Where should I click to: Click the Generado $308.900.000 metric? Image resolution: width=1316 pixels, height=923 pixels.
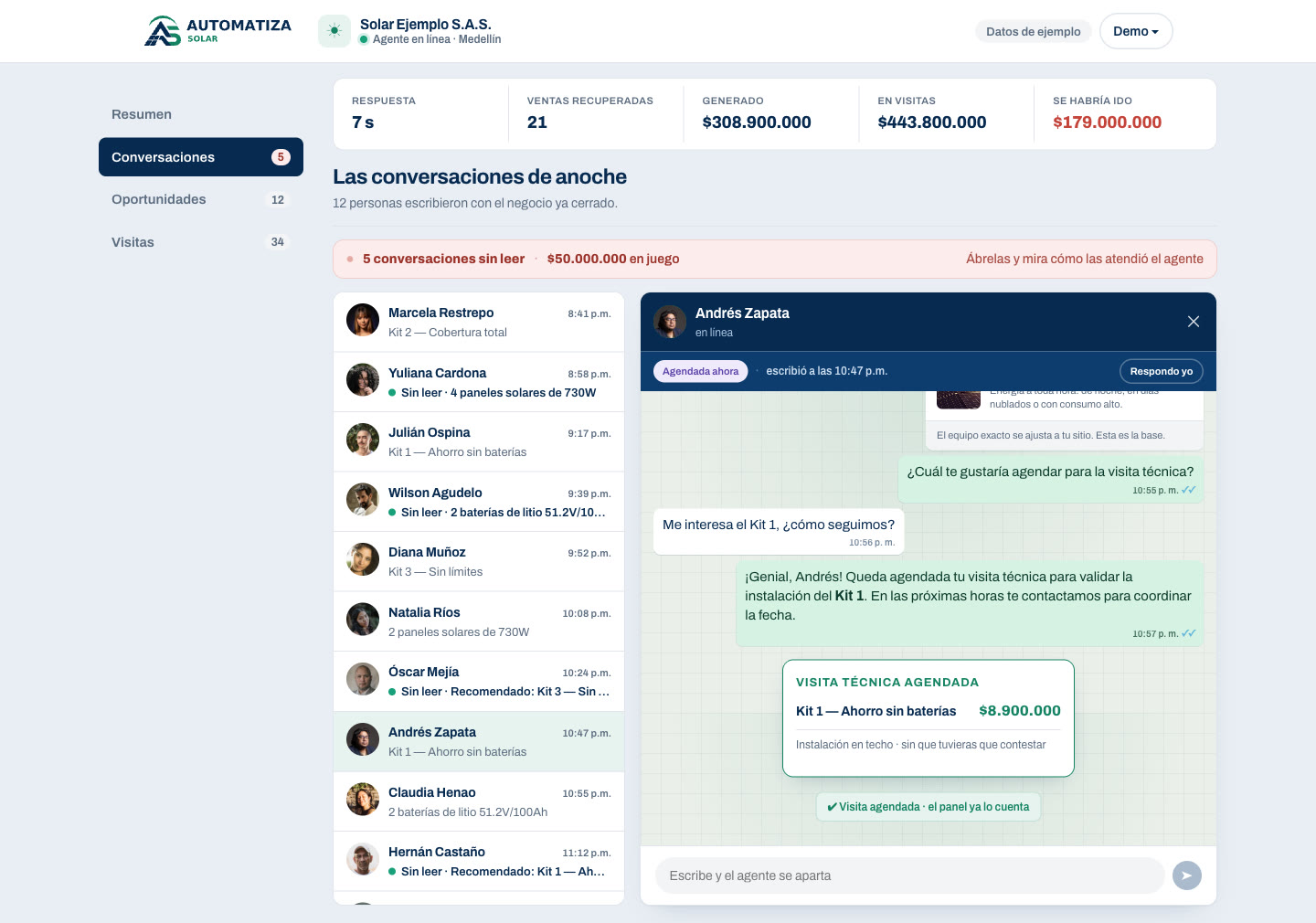coord(771,113)
